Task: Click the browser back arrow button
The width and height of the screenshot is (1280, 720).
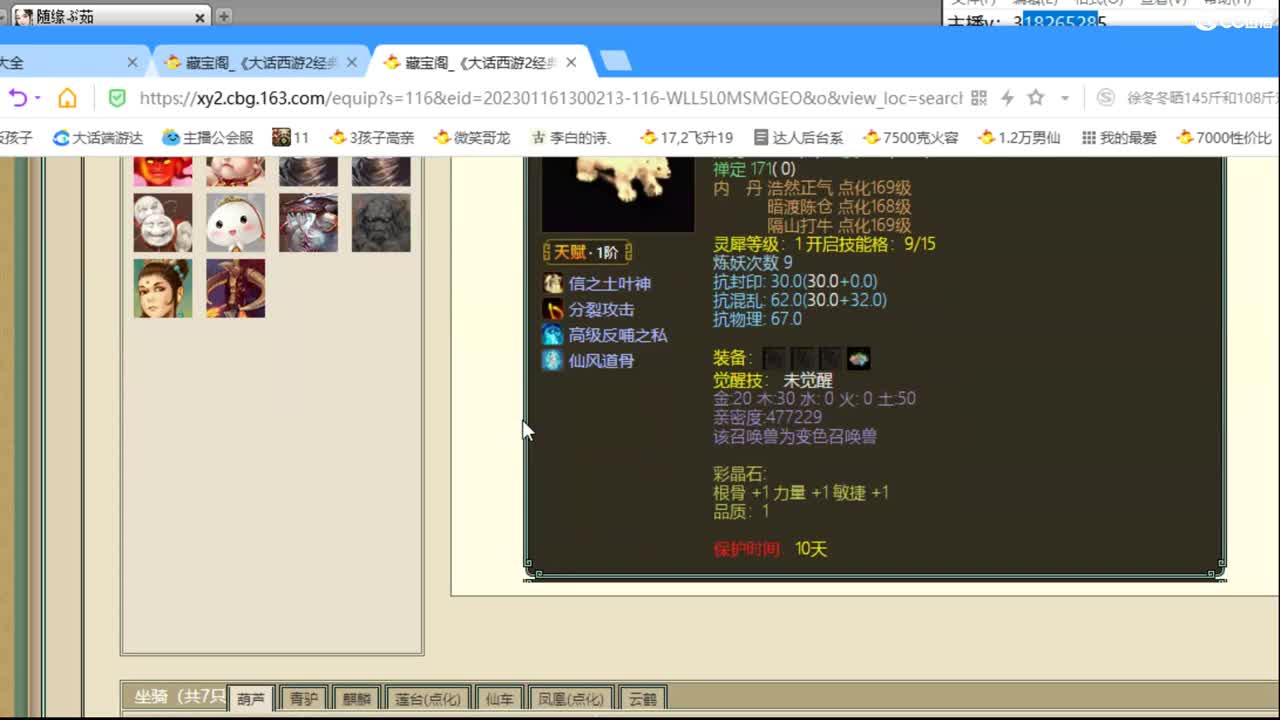Action: click(x=18, y=98)
